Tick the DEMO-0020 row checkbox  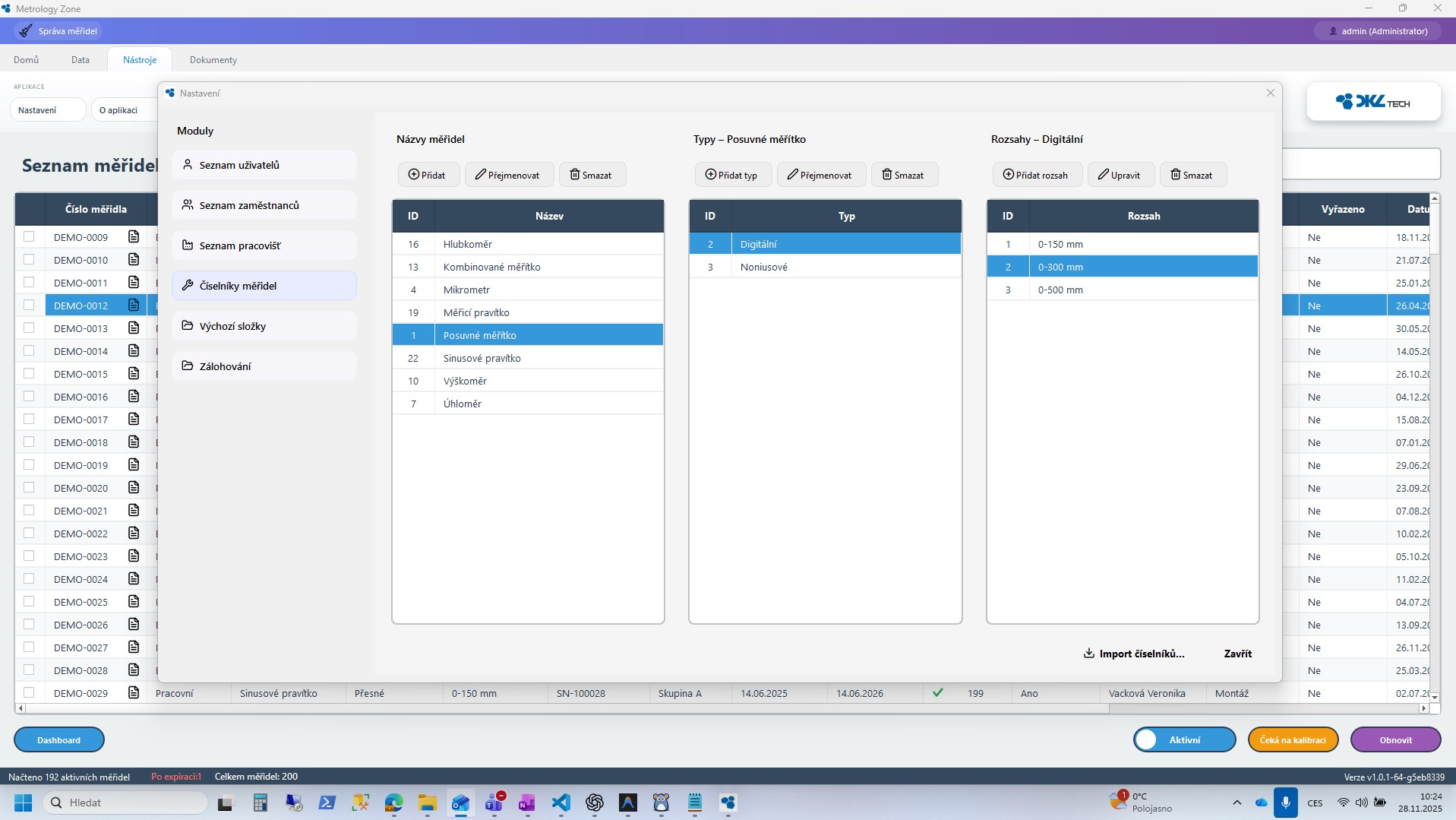click(x=29, y=487)
